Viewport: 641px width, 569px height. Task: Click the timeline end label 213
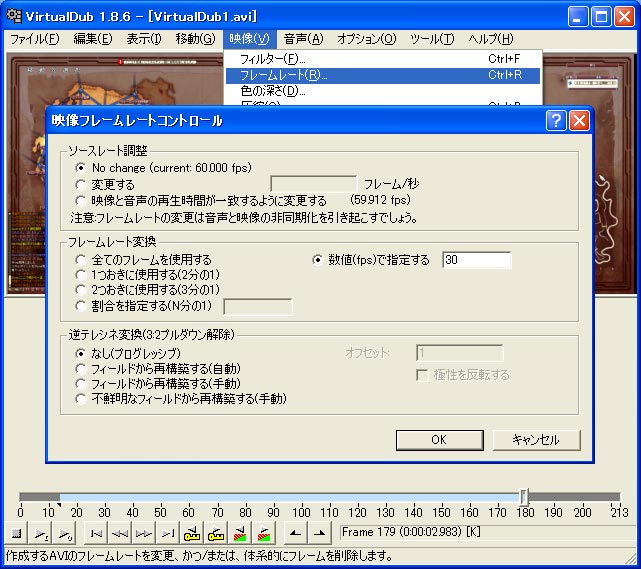click(619, 512)
